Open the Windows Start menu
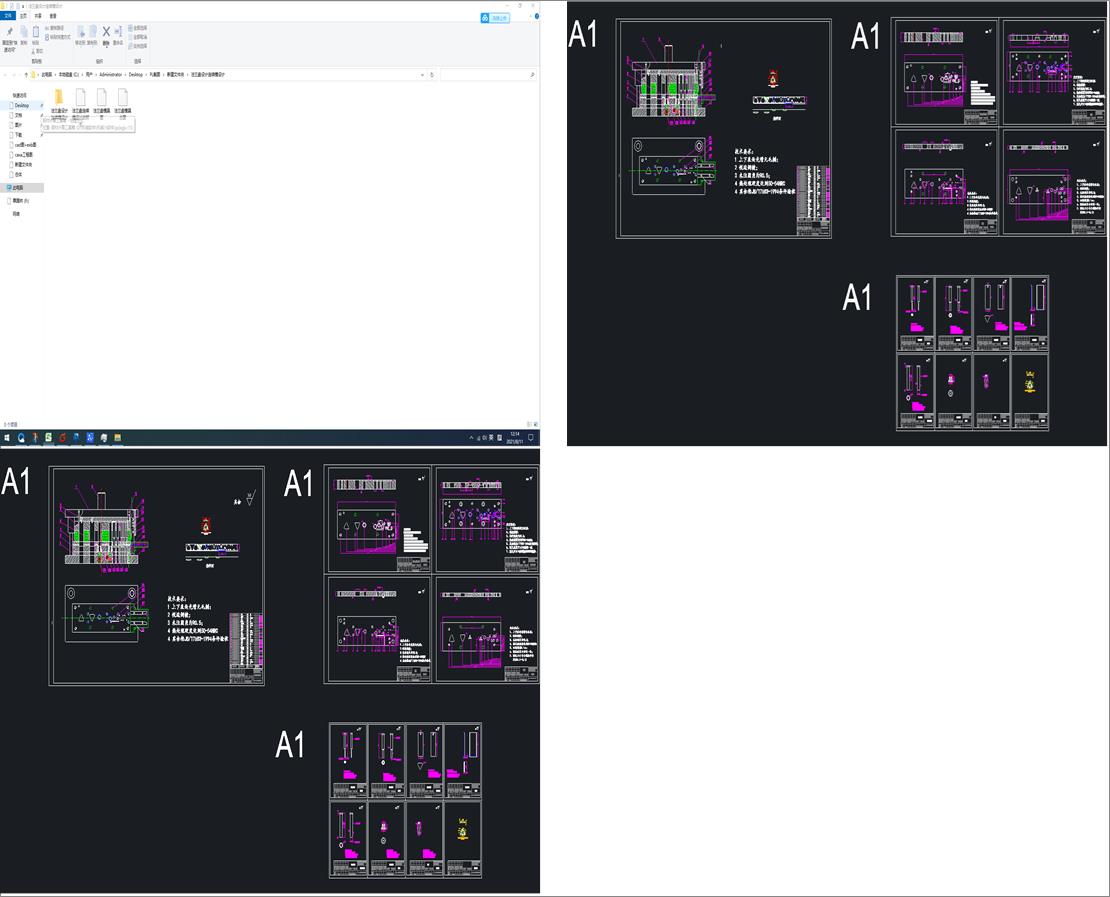 [6, 438]
